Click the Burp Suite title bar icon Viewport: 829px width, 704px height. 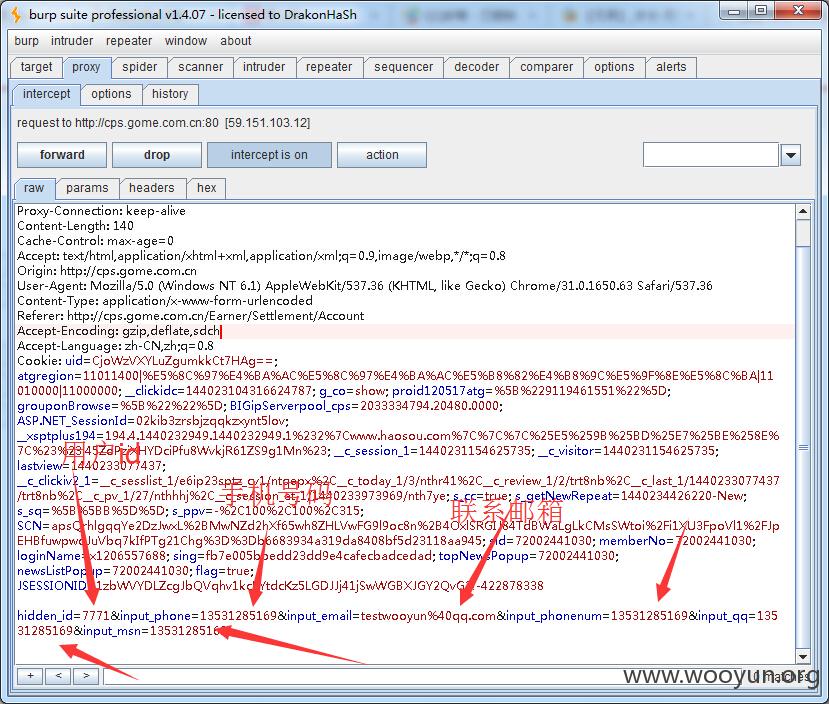click(x=16, y=15)
